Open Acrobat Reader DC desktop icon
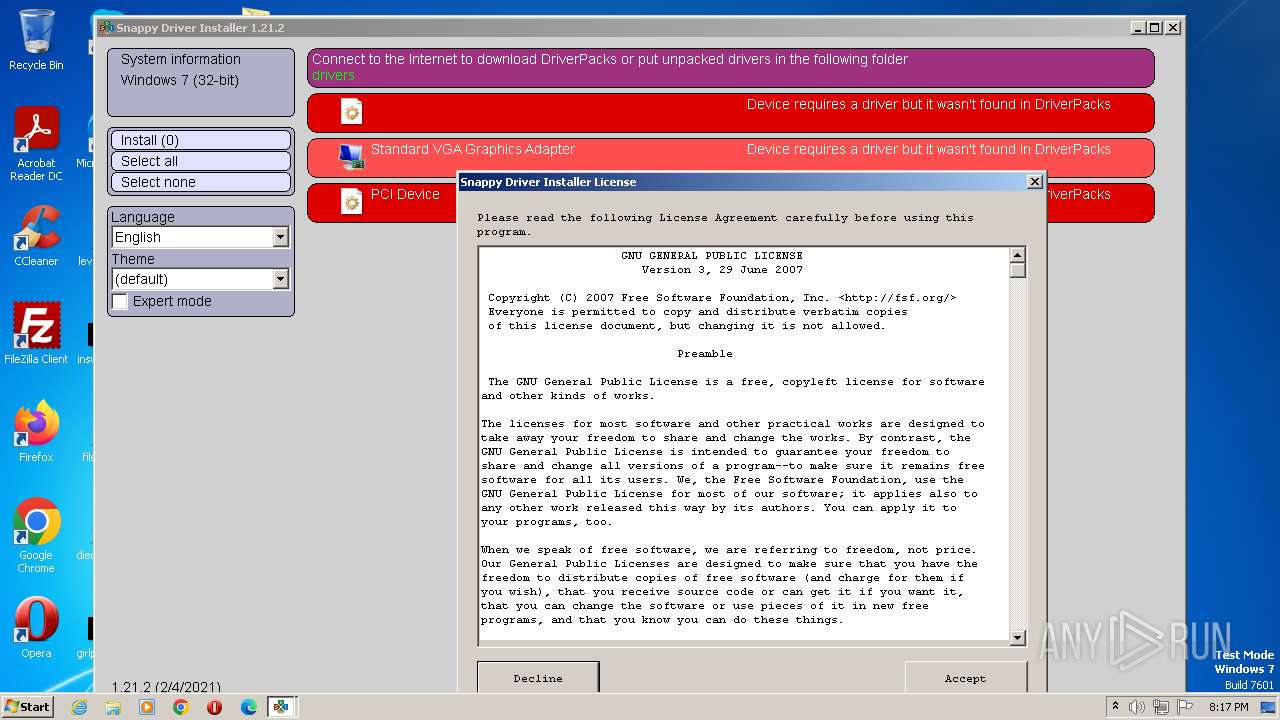 [x=36, y=144]
